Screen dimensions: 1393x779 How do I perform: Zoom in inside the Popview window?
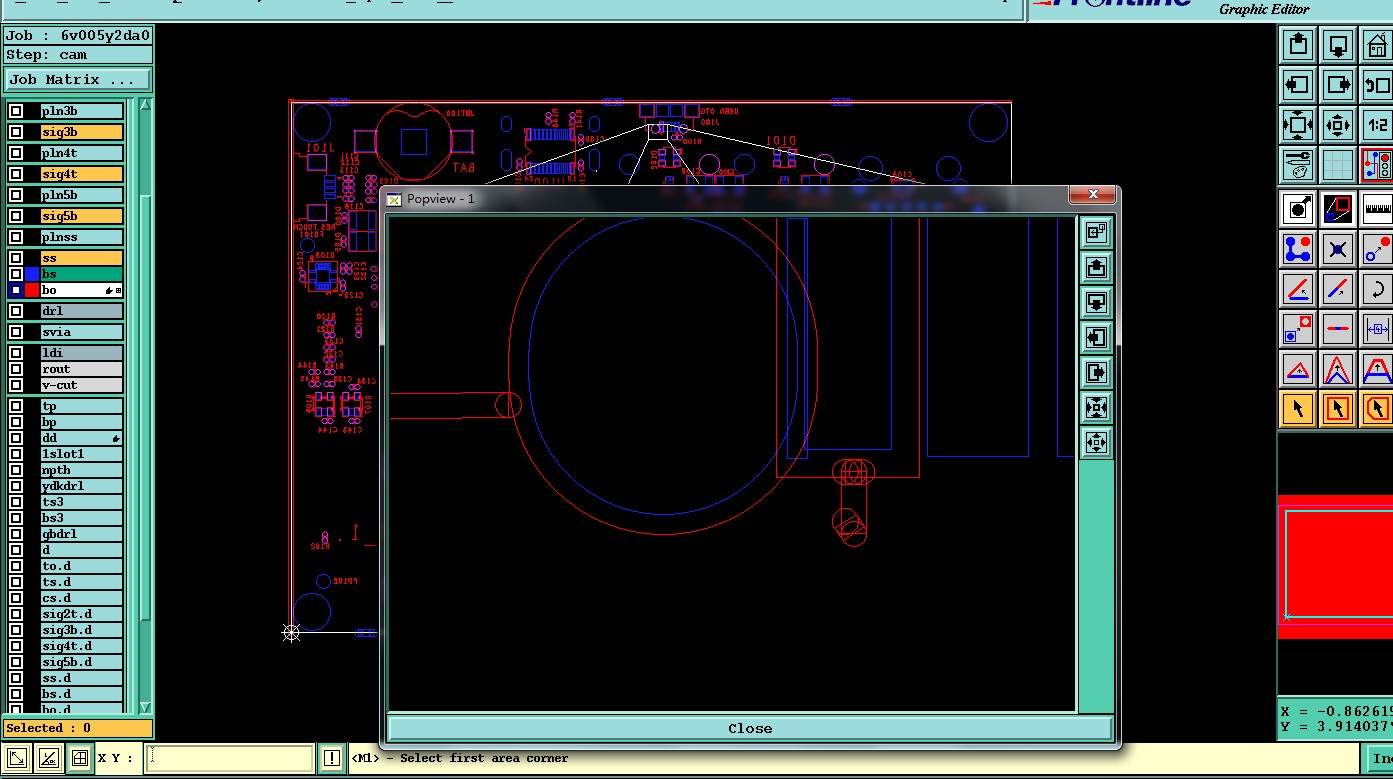pyautogui.click(x=1096, y=407)
